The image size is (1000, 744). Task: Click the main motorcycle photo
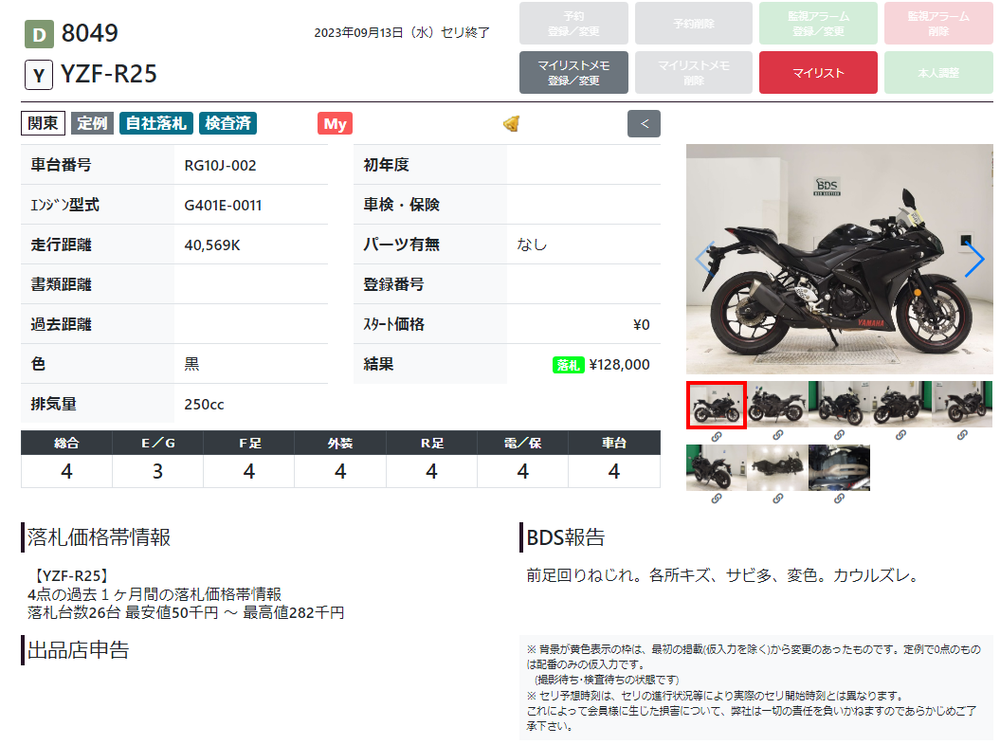coord(839,259)
